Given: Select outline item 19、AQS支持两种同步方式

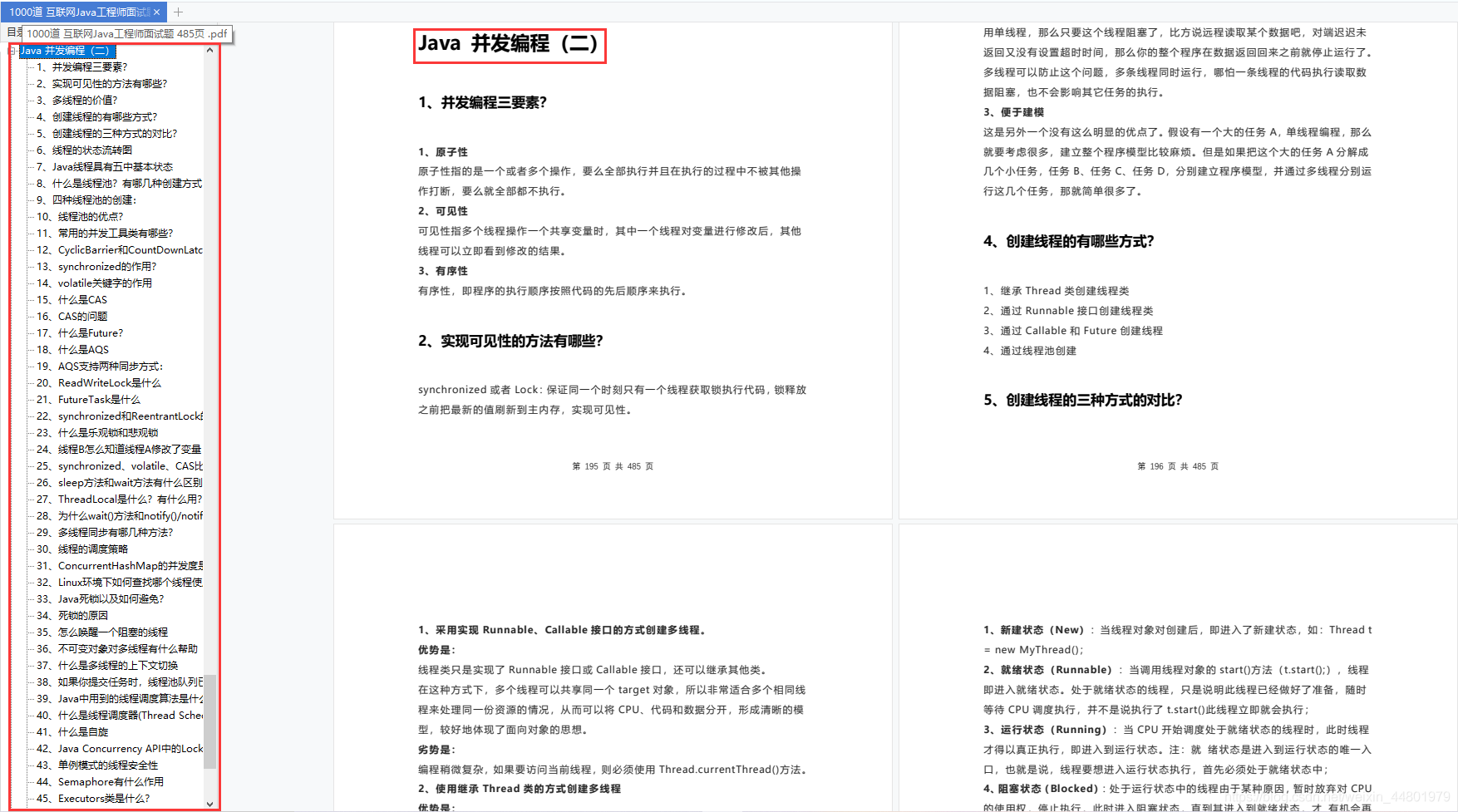Looking at the screenshot, I should (x=100, y=367).
